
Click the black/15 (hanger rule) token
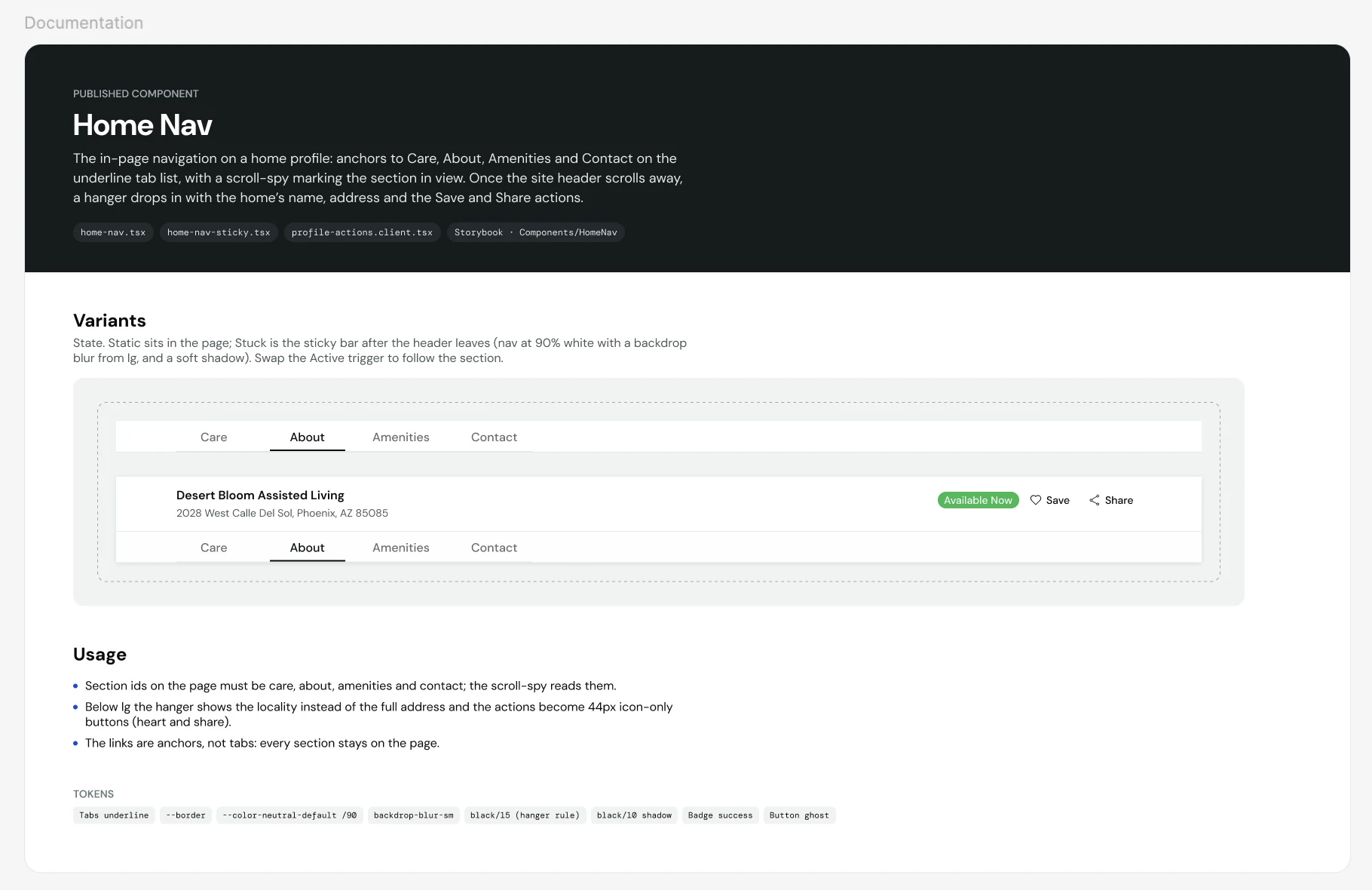[x=525, y=815]
